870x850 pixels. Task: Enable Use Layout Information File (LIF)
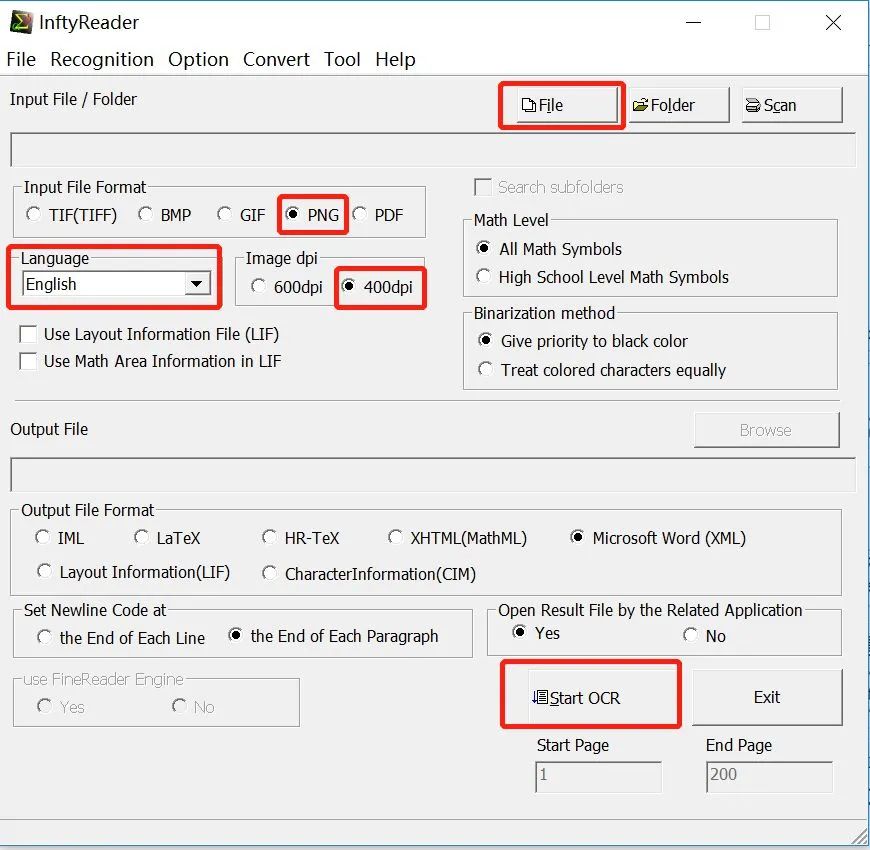click(x=149, y=334)
